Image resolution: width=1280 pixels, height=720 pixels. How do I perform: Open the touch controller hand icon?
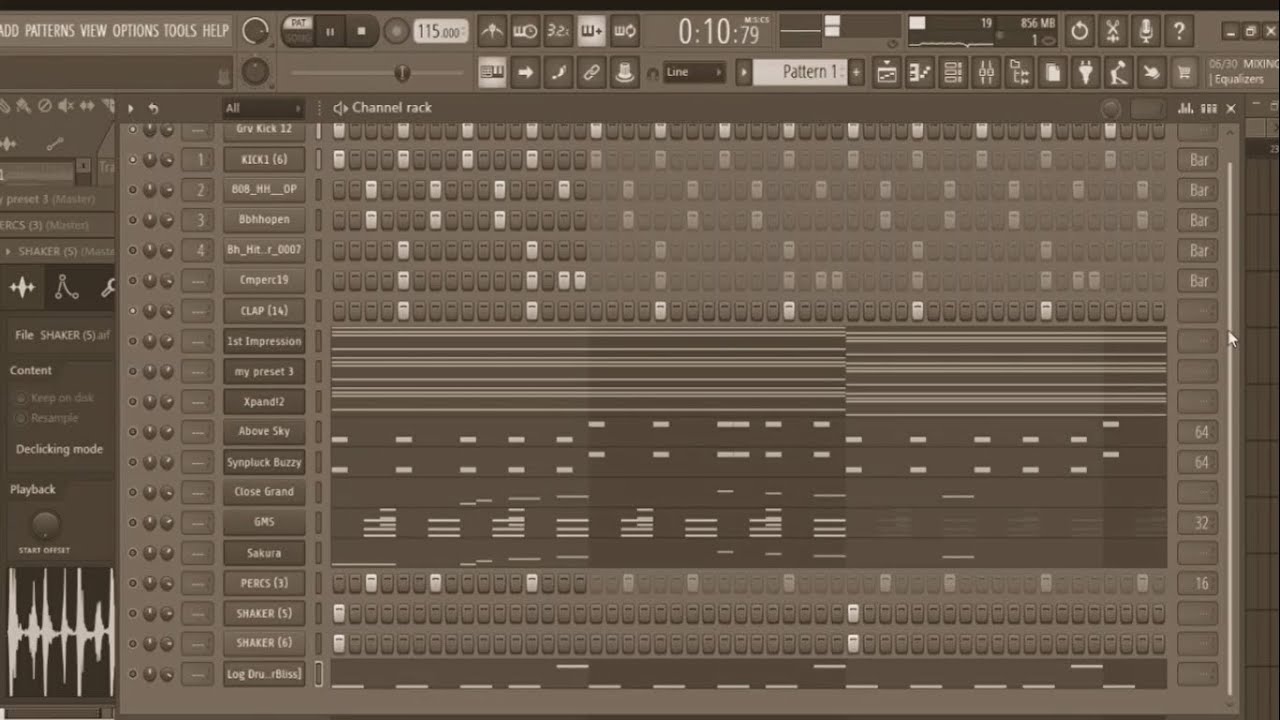[x=1151, y=72]
